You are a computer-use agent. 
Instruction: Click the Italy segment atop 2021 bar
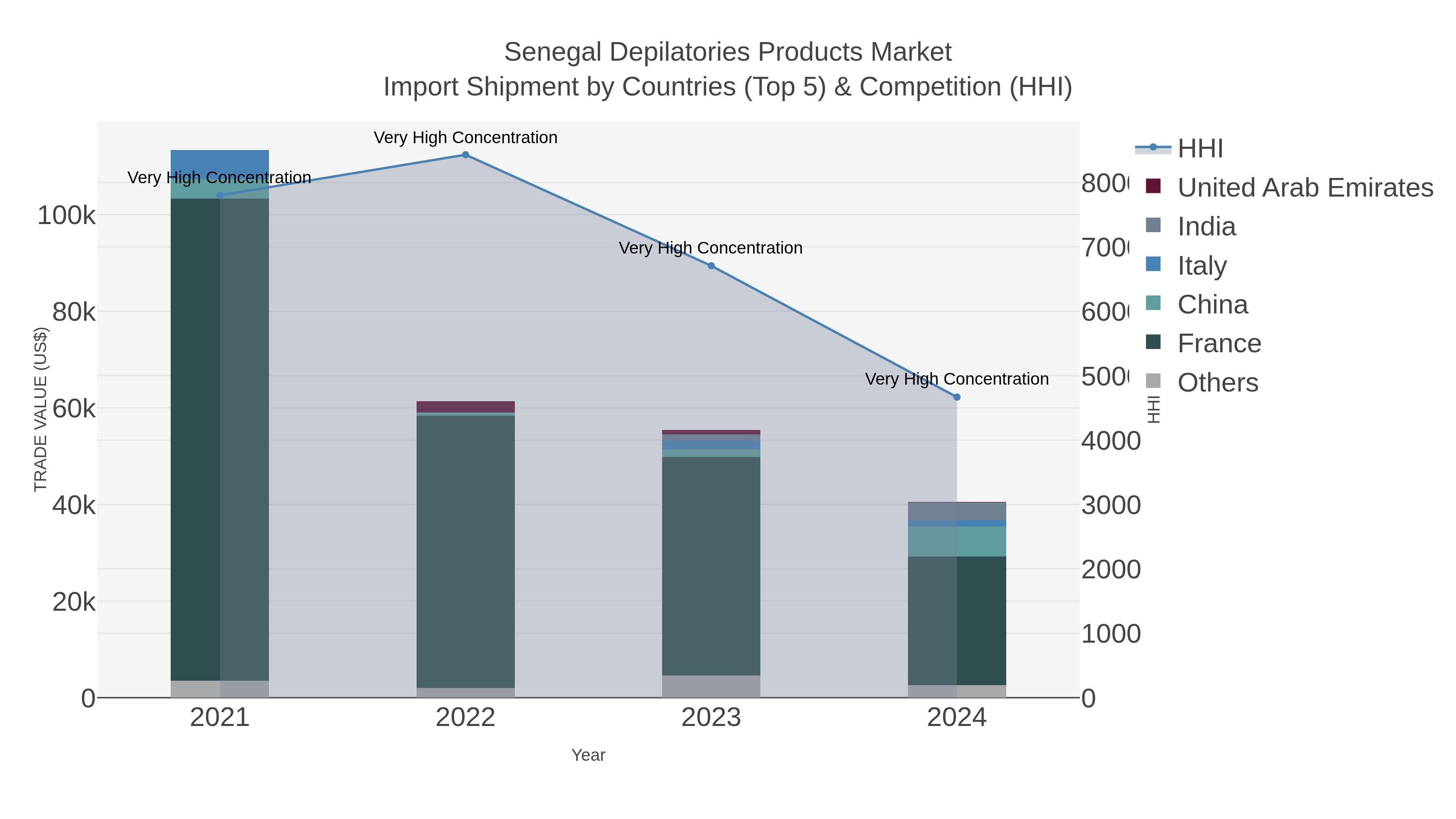coord(220,165)
